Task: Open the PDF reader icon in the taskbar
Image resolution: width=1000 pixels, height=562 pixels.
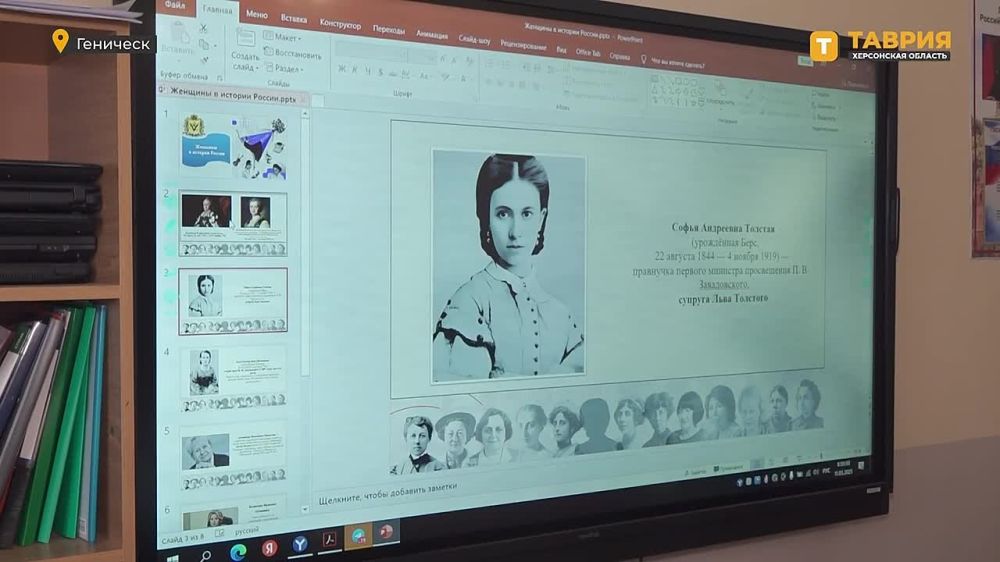Action: (329, 541)
